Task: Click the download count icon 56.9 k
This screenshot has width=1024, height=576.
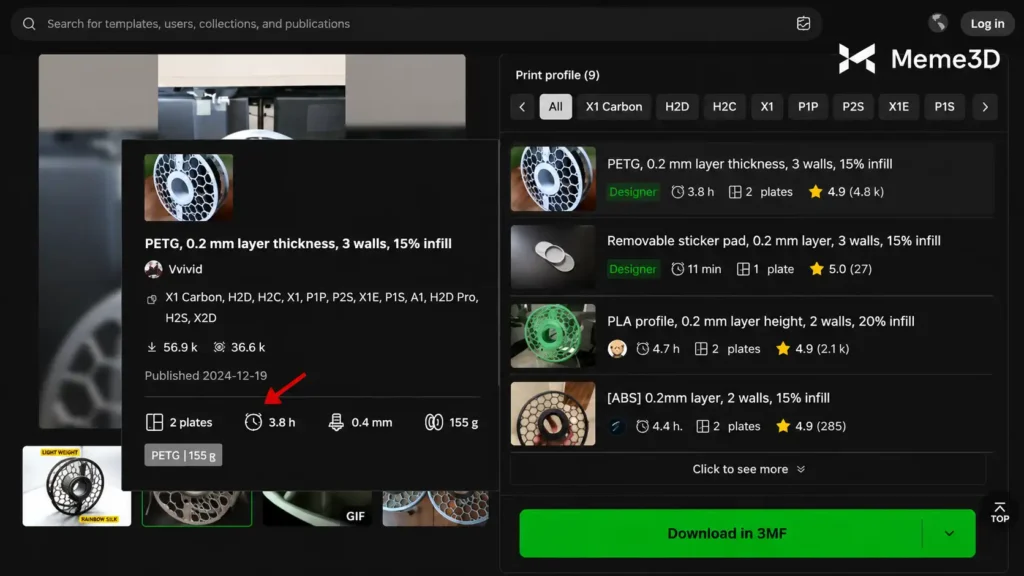Action: 152,347
